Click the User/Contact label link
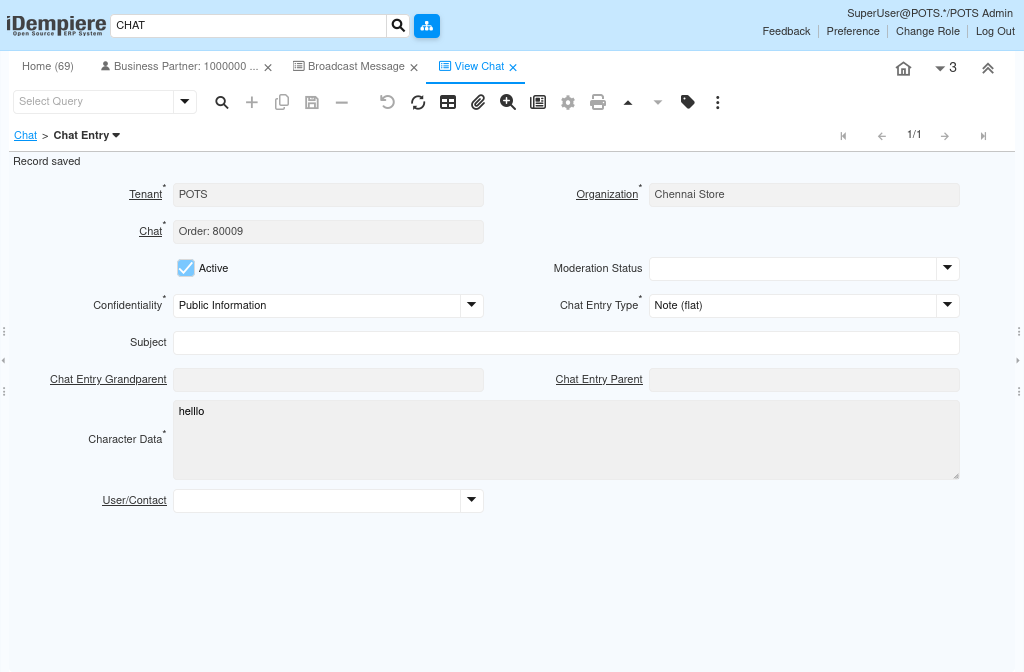Image resolution: width=1024 pixels, height=672 pixels. pyautogui.click(x=135, y=500)
